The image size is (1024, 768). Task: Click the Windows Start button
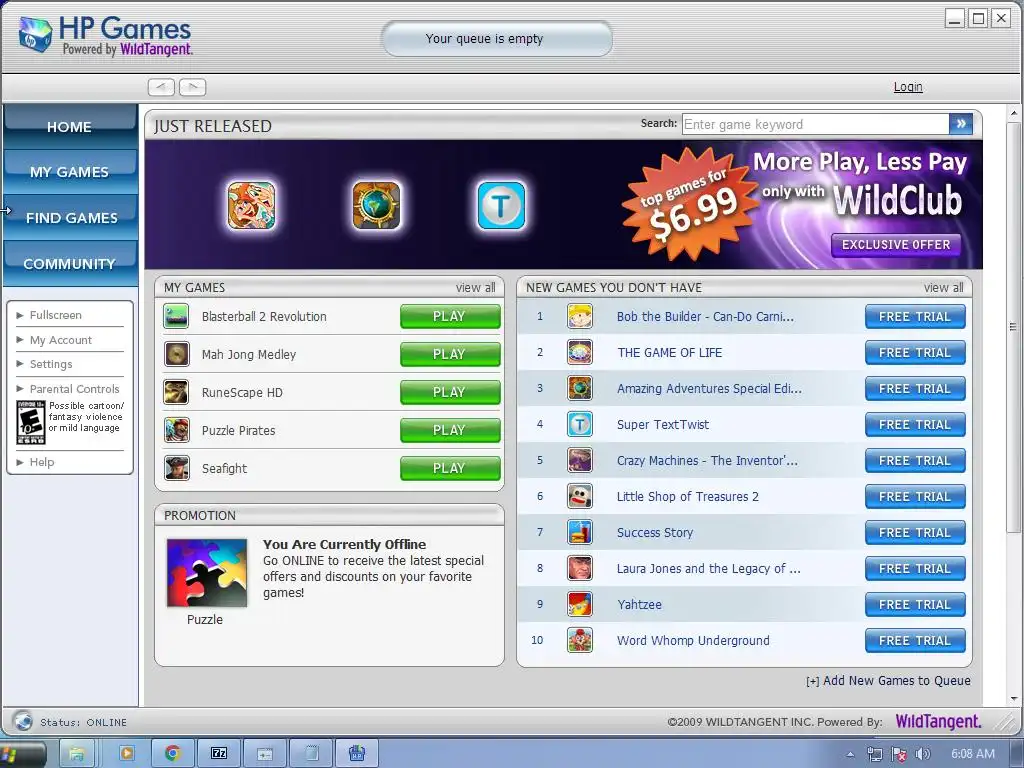coord(20,754)
